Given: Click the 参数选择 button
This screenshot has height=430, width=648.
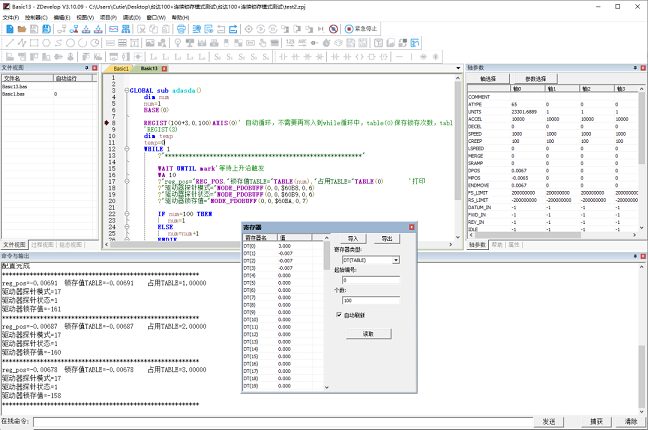Looking at the screenshot, I should click(x=536, y=79).
